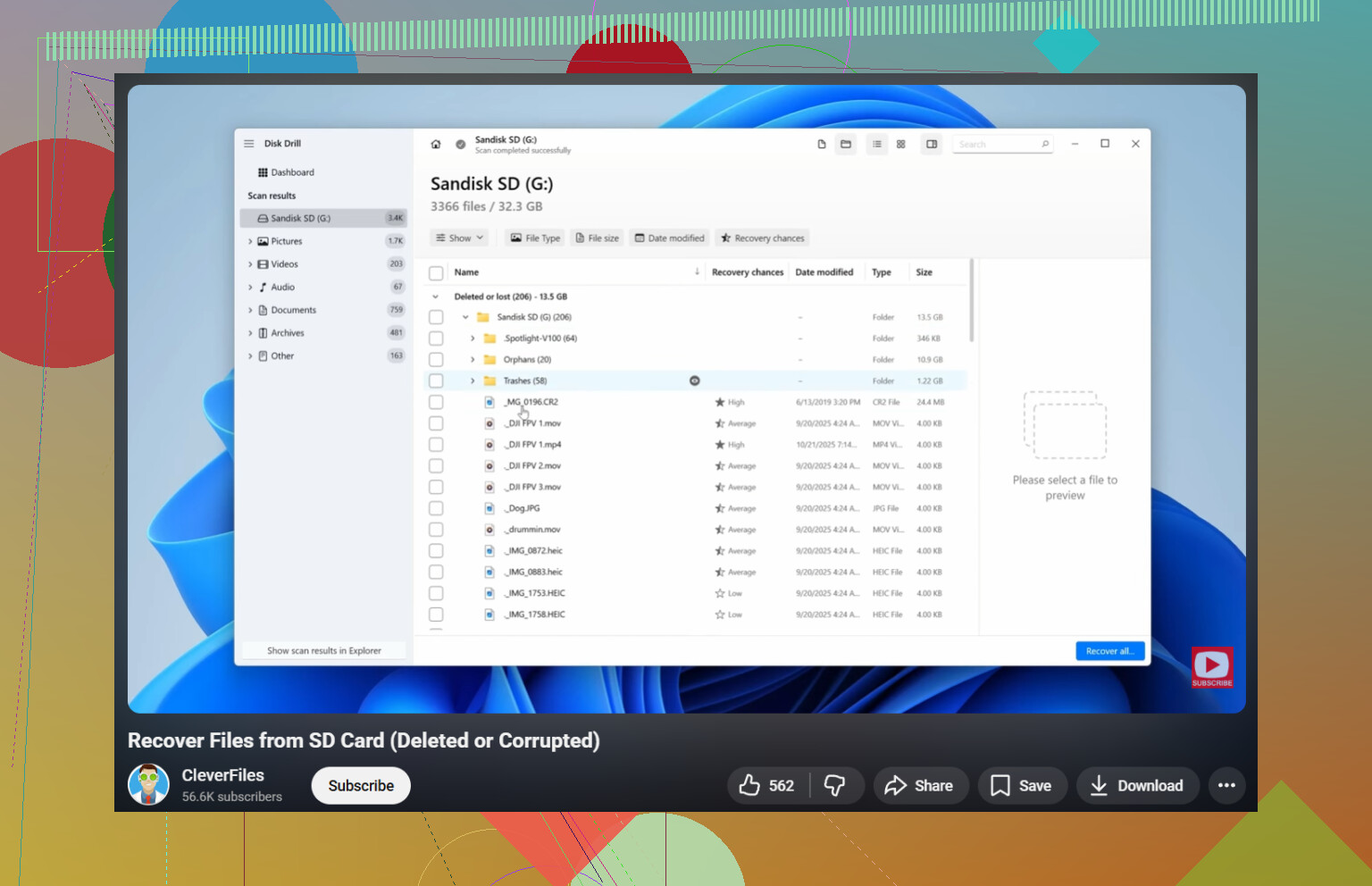Click the video icon of _DJI FPV 1.mp4
Image resolution: width=1372 pixels, height=886 pixels.
(489, 445)
